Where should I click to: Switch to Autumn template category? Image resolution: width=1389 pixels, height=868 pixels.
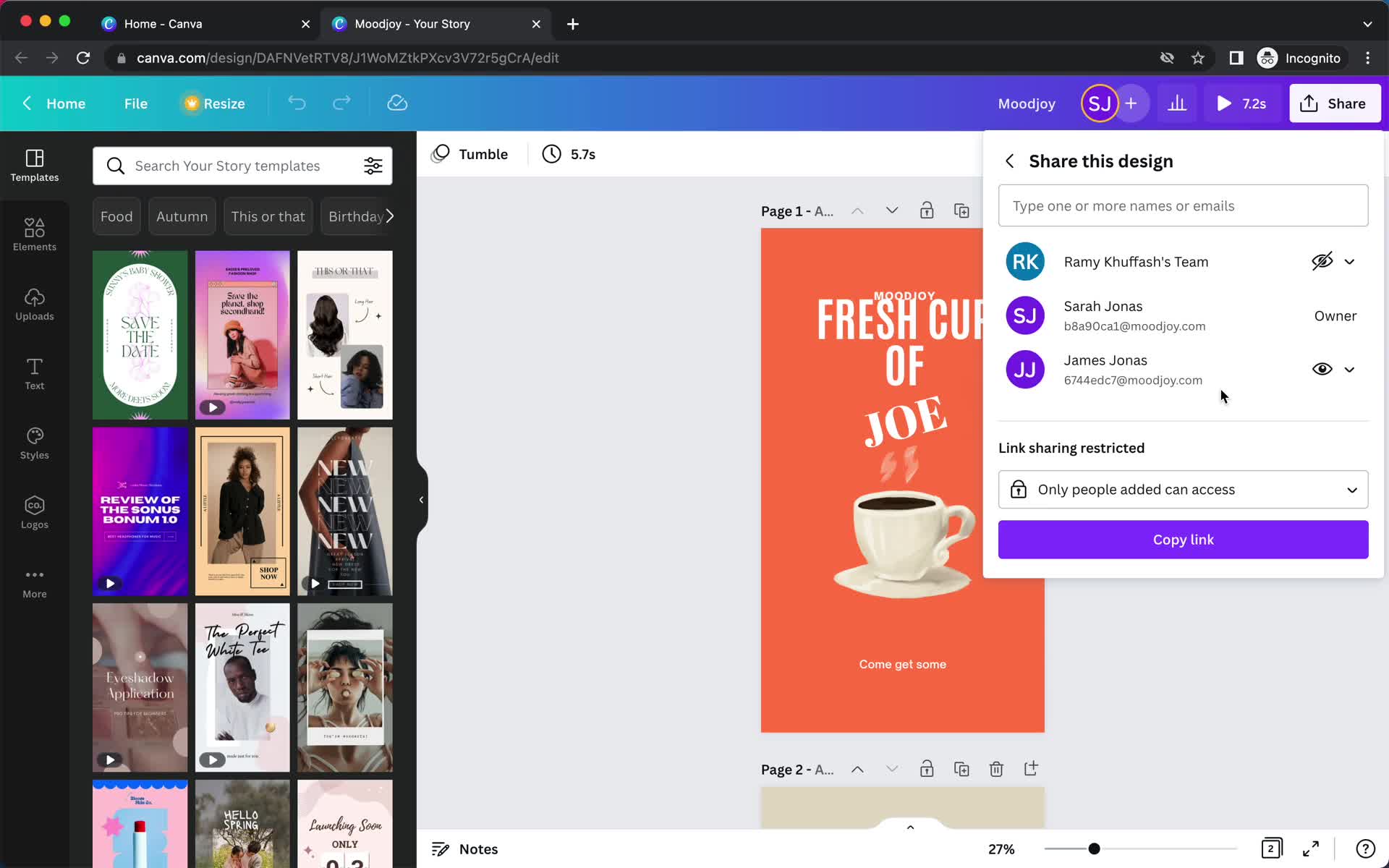pos(182,216)
